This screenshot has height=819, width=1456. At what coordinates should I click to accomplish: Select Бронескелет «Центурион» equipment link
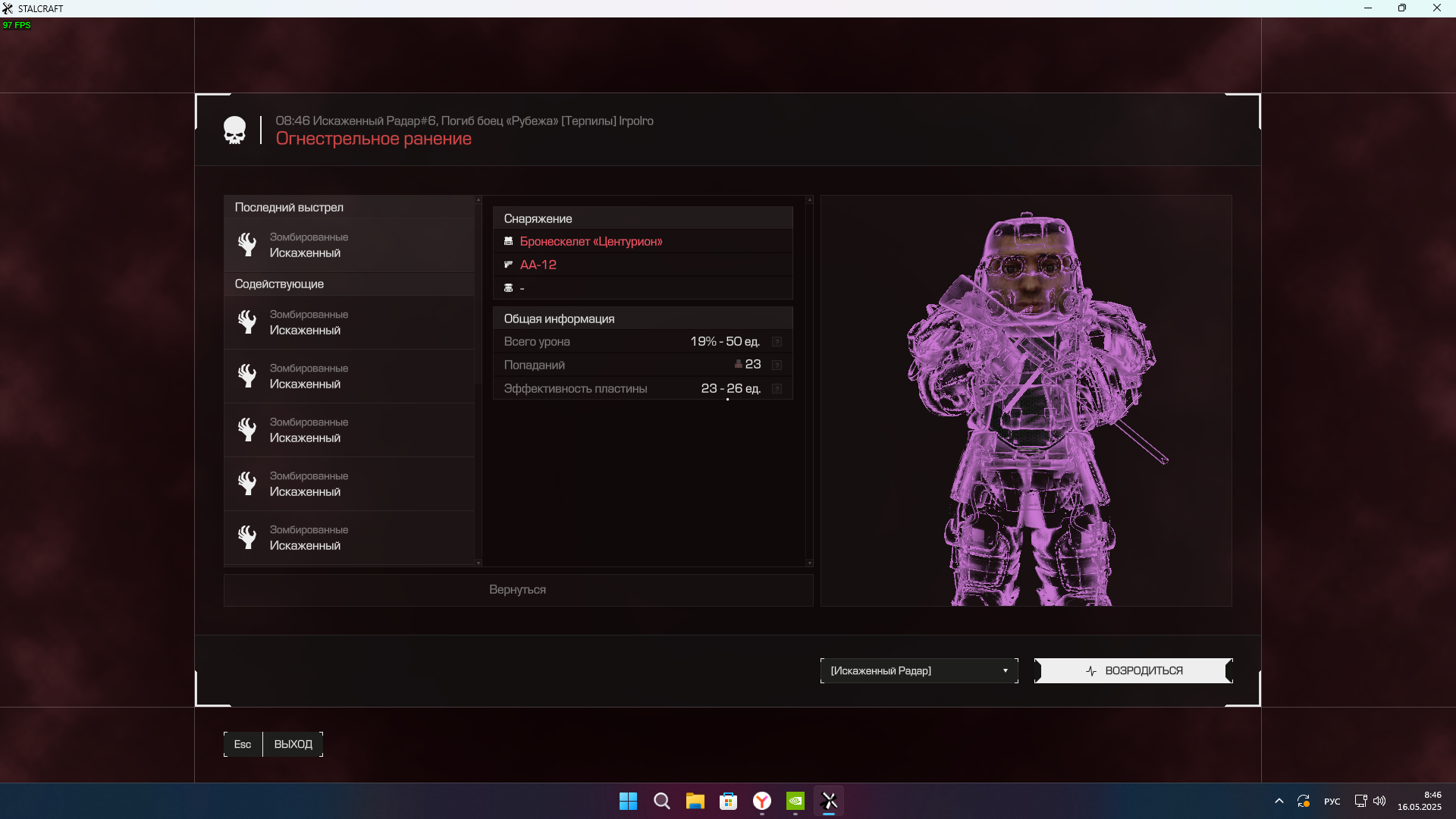coord(591,241)
